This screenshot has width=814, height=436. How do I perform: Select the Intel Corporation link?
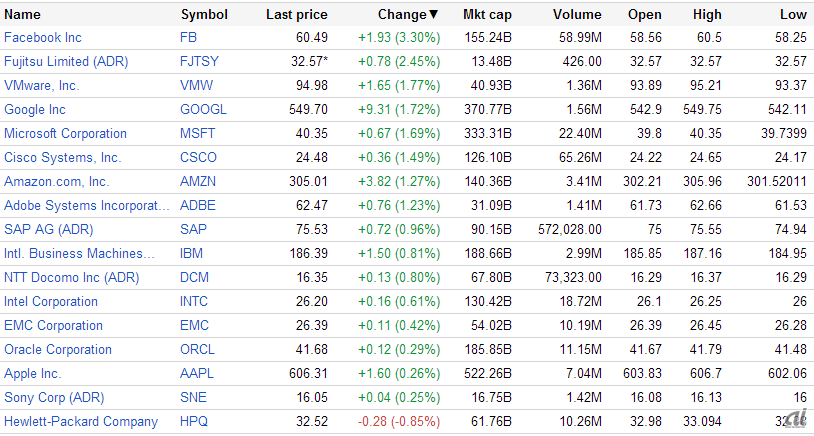(x=51, y=301)
